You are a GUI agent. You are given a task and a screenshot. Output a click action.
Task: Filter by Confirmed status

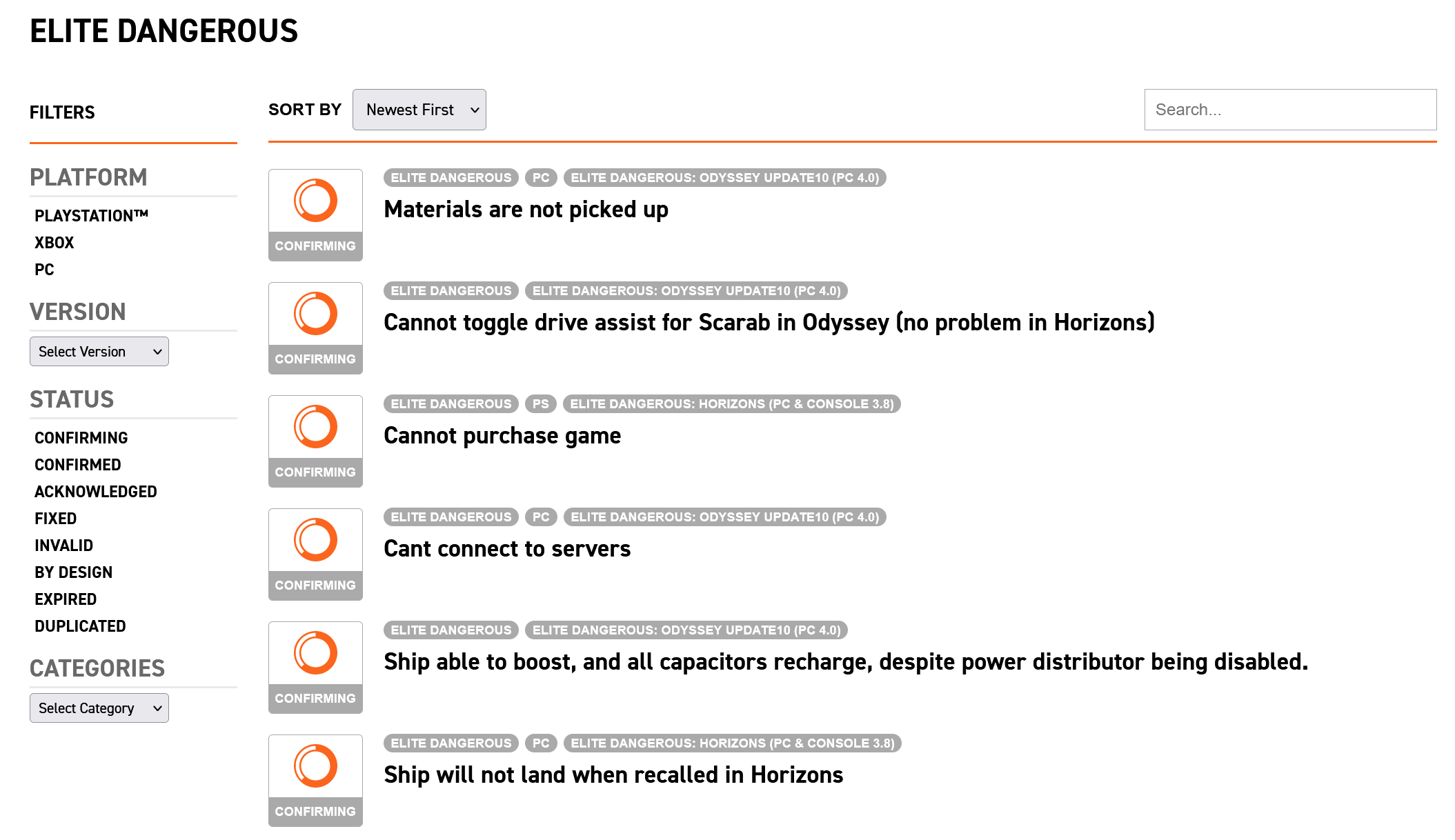coord(78,465)
